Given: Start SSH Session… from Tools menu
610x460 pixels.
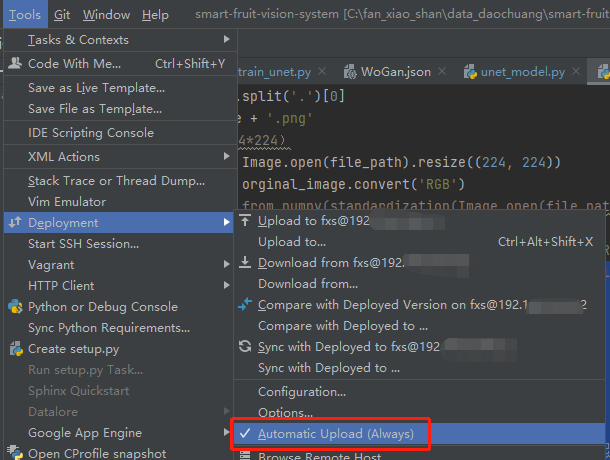Looking at the screenshot, I should click(118, 244).
